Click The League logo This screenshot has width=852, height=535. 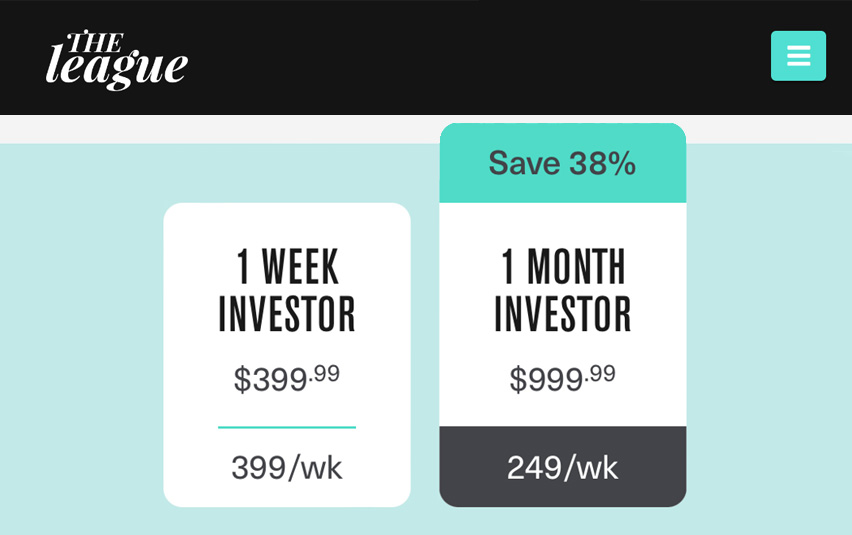117,60
